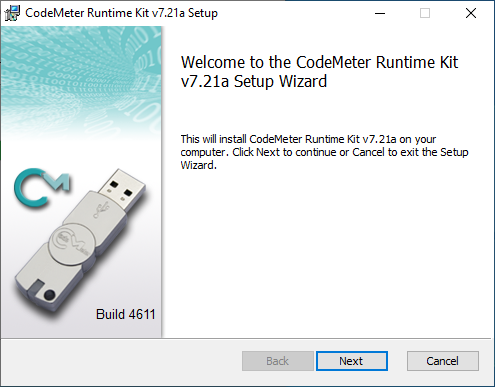Click the window title text CodeMeter Runtime Kit v7.21a Setup
Viewport: 495px width, 387px height.
[x=121, y=13]
